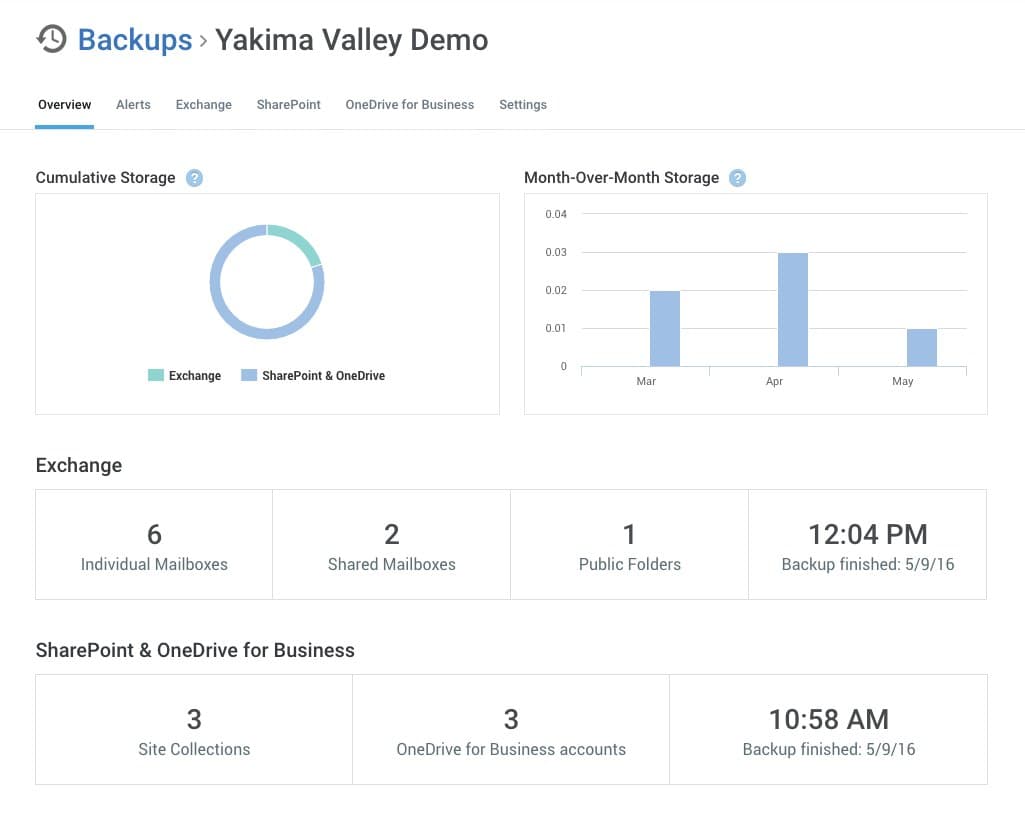Open the Exchange tab
The height and width of the screenshot is (819, 1025).
click(x=203, y=105)
